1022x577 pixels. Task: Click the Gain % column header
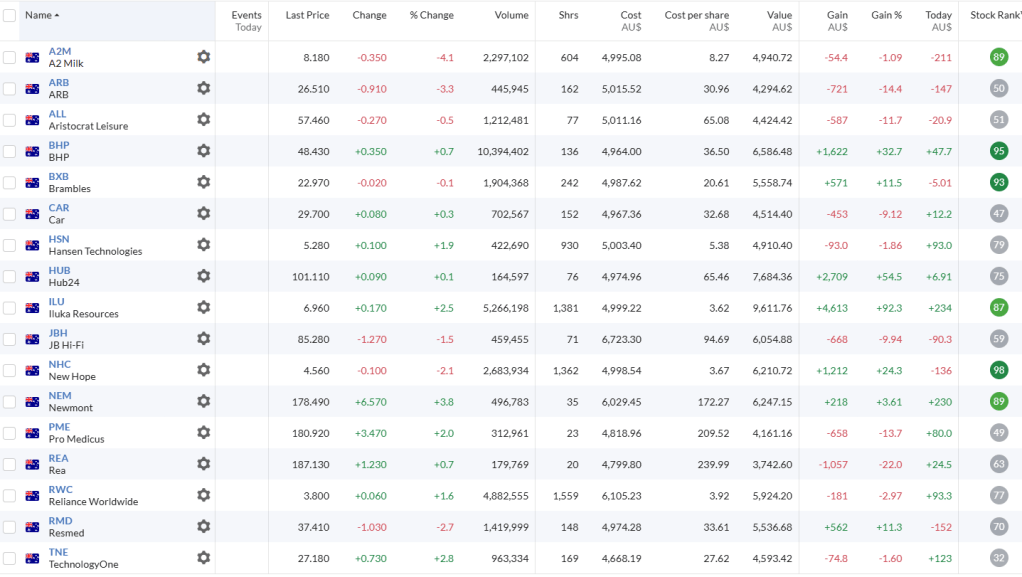(x=886, y=15)
